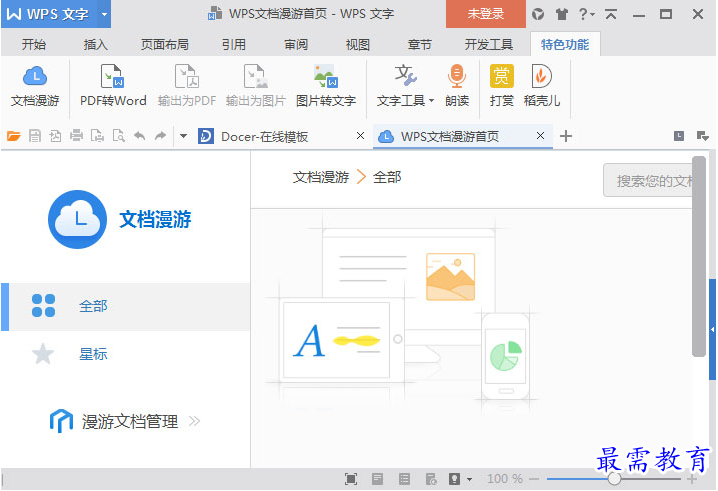Click the large 文档漫游 cloud logo
Image resolution: width=718 pixels, height=491 pixels.
[77, 219]
